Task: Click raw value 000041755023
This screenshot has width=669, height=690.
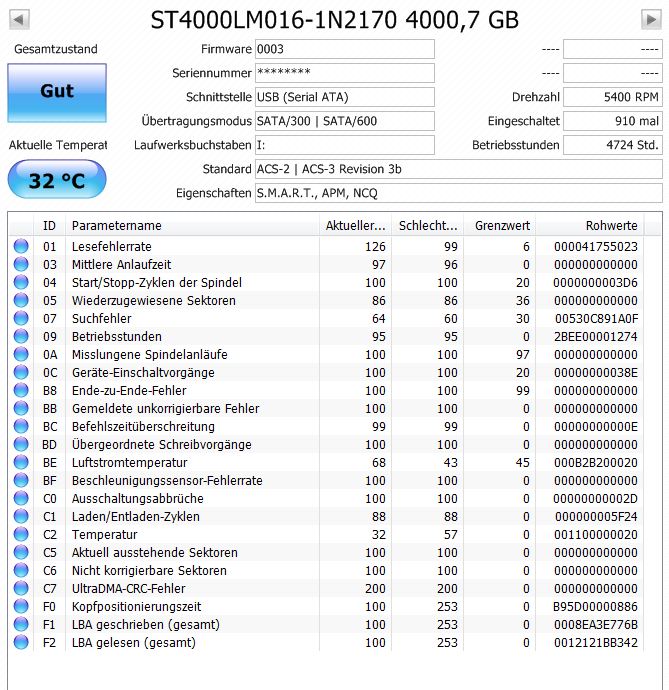Action: 596,246
